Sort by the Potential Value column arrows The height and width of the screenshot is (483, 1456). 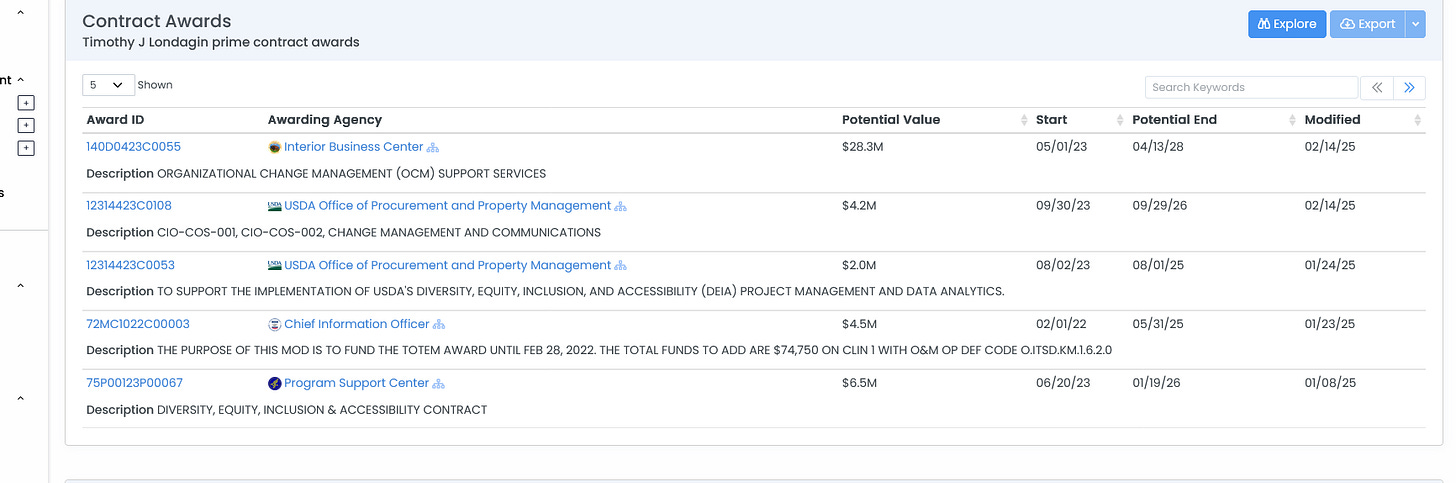(x=1023, y=120)
